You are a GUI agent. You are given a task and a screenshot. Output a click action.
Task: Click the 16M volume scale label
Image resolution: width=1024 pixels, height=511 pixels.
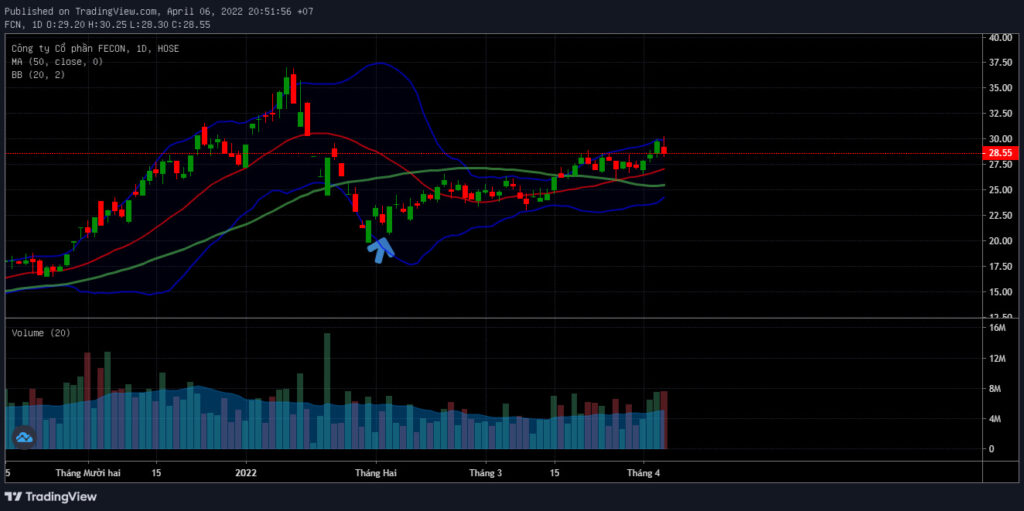pyautogui.click(x=997, y=327)
